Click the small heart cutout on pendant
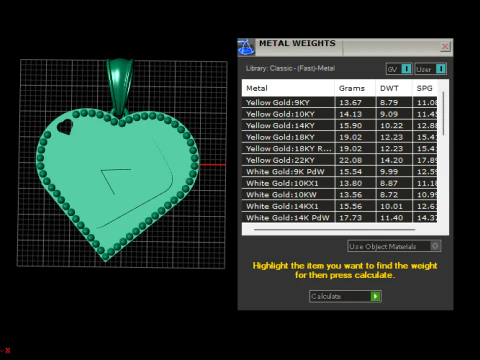The height and width of the screenshot is (360, 480). (x=65, y=127)
